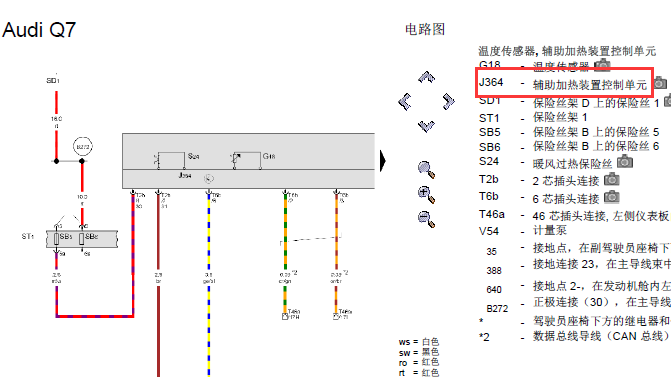Select T46a legend entry

(x=574, y=215)
